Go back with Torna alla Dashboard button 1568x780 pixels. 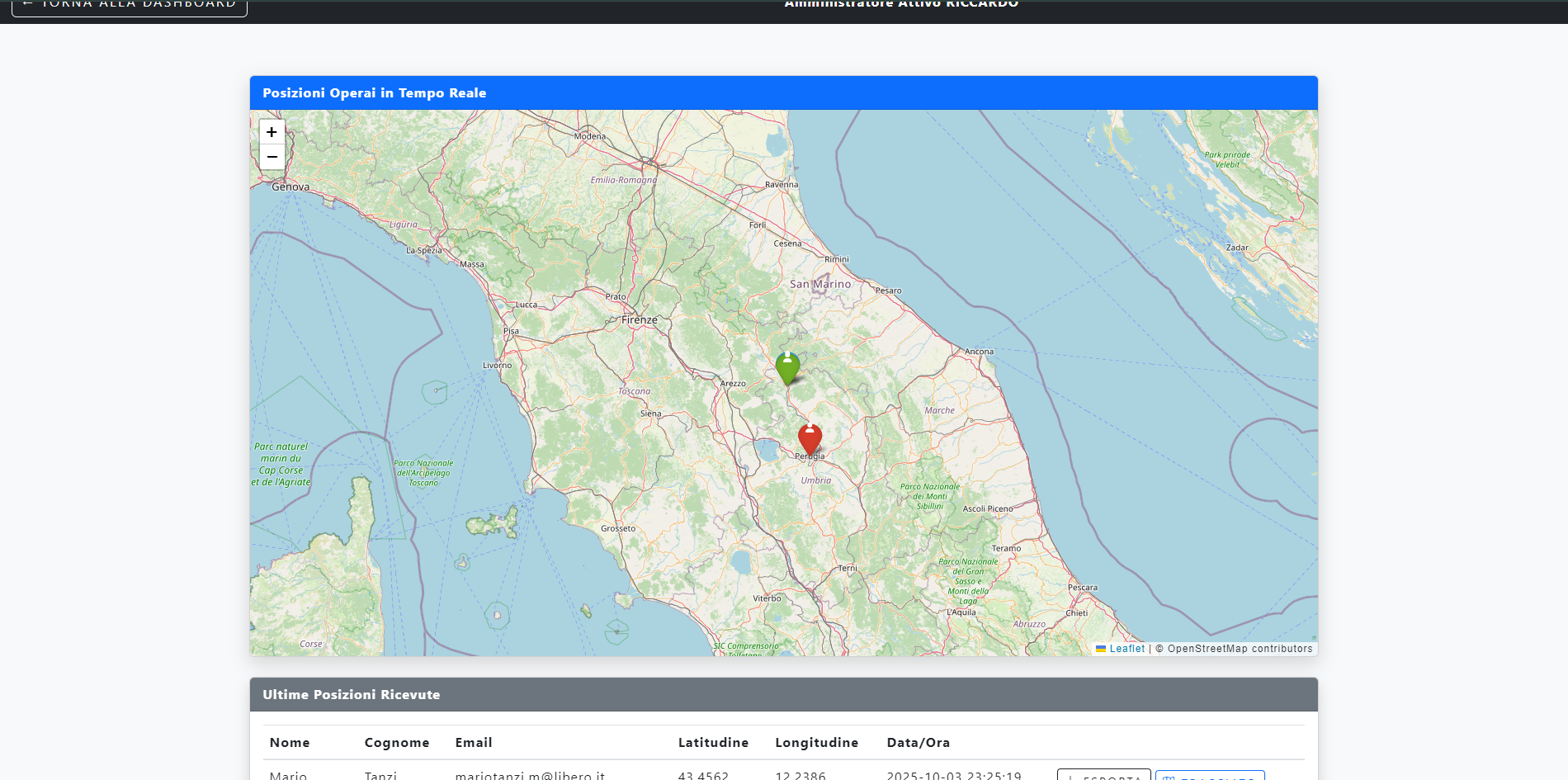coord(130,5)
